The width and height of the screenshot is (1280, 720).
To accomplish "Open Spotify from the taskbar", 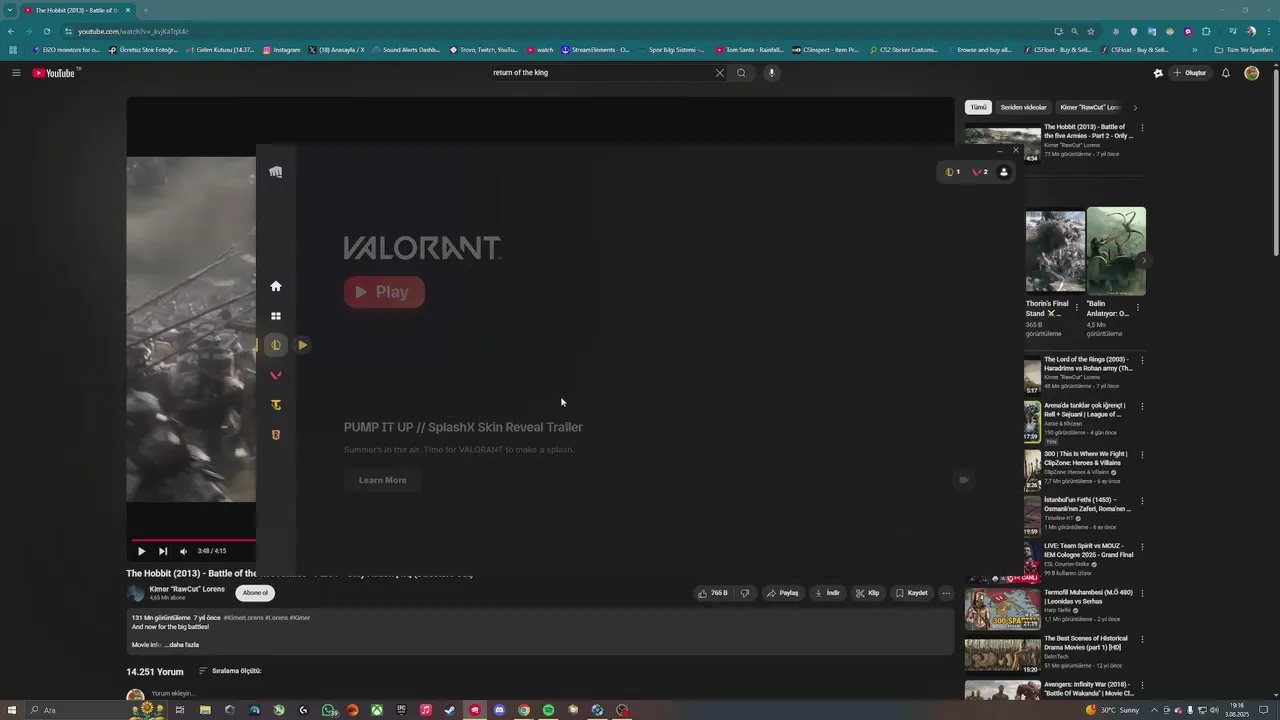I will (548, 710).
